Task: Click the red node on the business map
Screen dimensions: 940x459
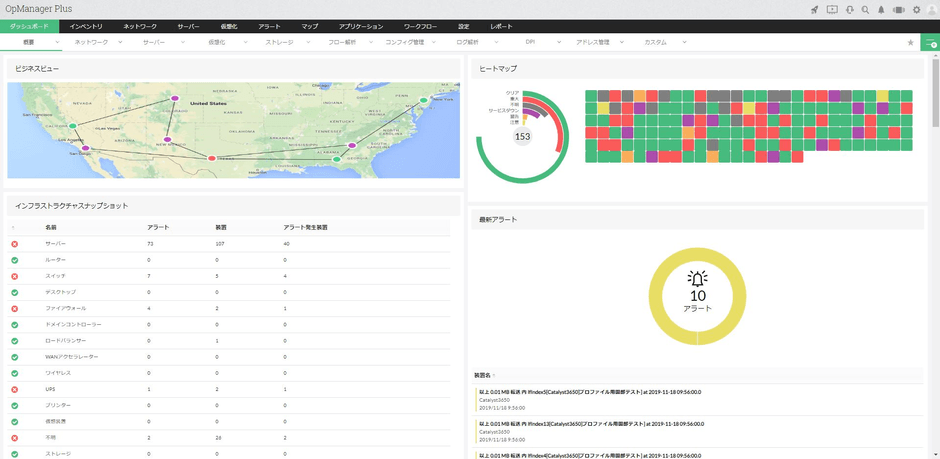Action: click(211, 158)
